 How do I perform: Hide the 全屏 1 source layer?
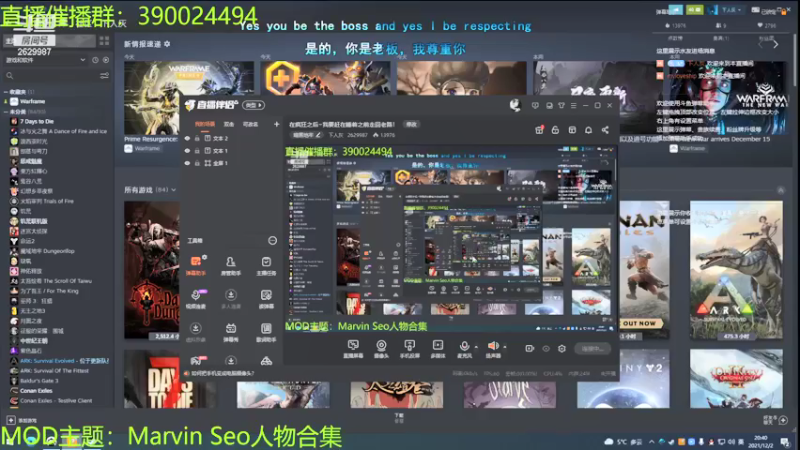tap(187, 163)
